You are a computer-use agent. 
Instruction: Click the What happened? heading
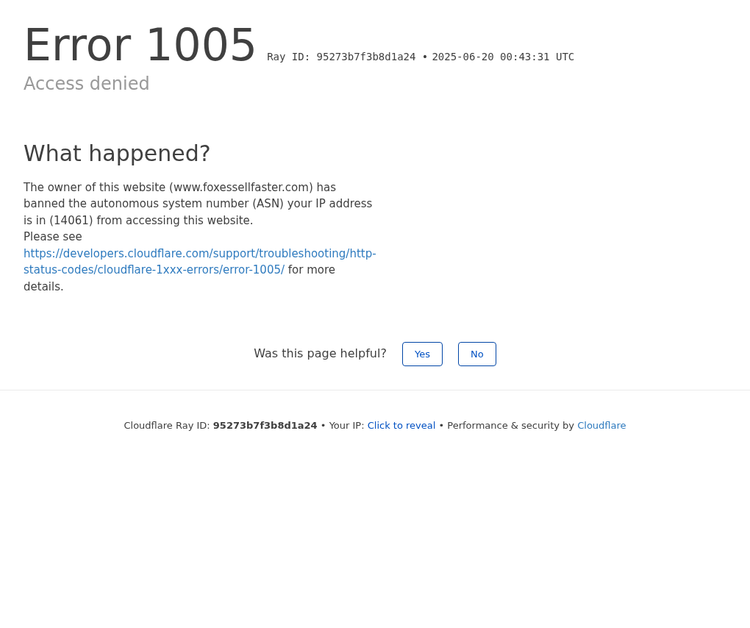point(117,153)
